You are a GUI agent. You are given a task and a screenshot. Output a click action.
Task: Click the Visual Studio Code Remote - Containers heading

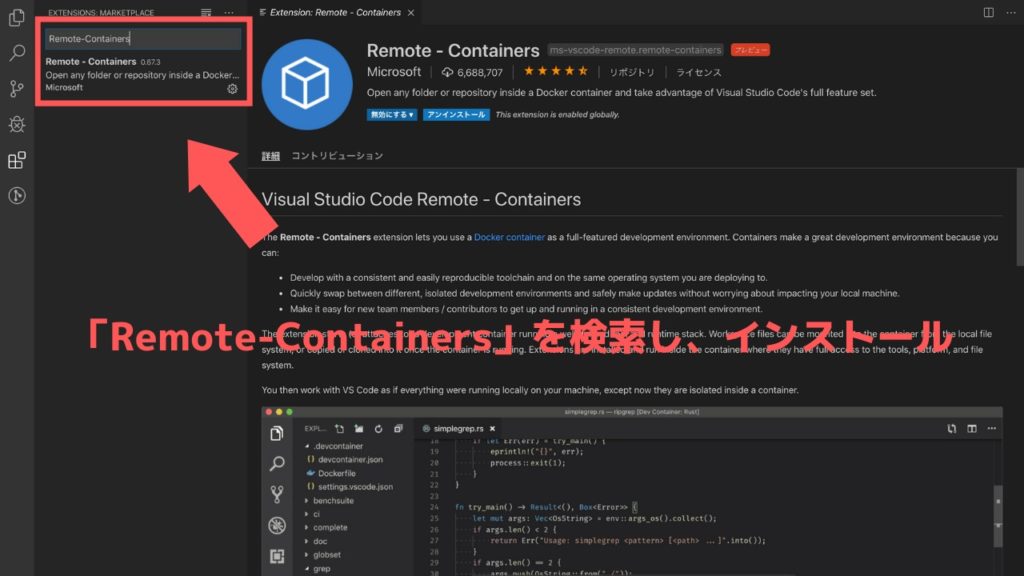pos(421,199)
